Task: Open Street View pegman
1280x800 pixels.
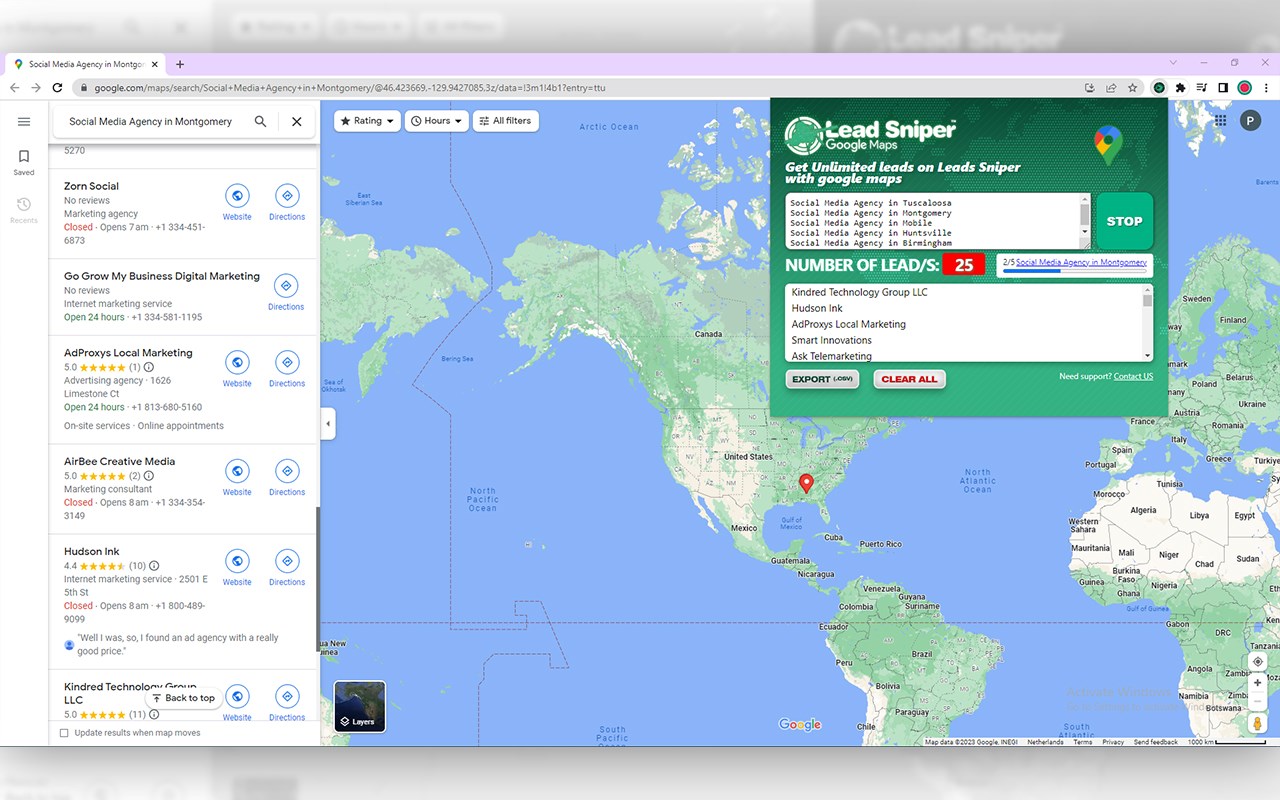Action: [1258, 723]
